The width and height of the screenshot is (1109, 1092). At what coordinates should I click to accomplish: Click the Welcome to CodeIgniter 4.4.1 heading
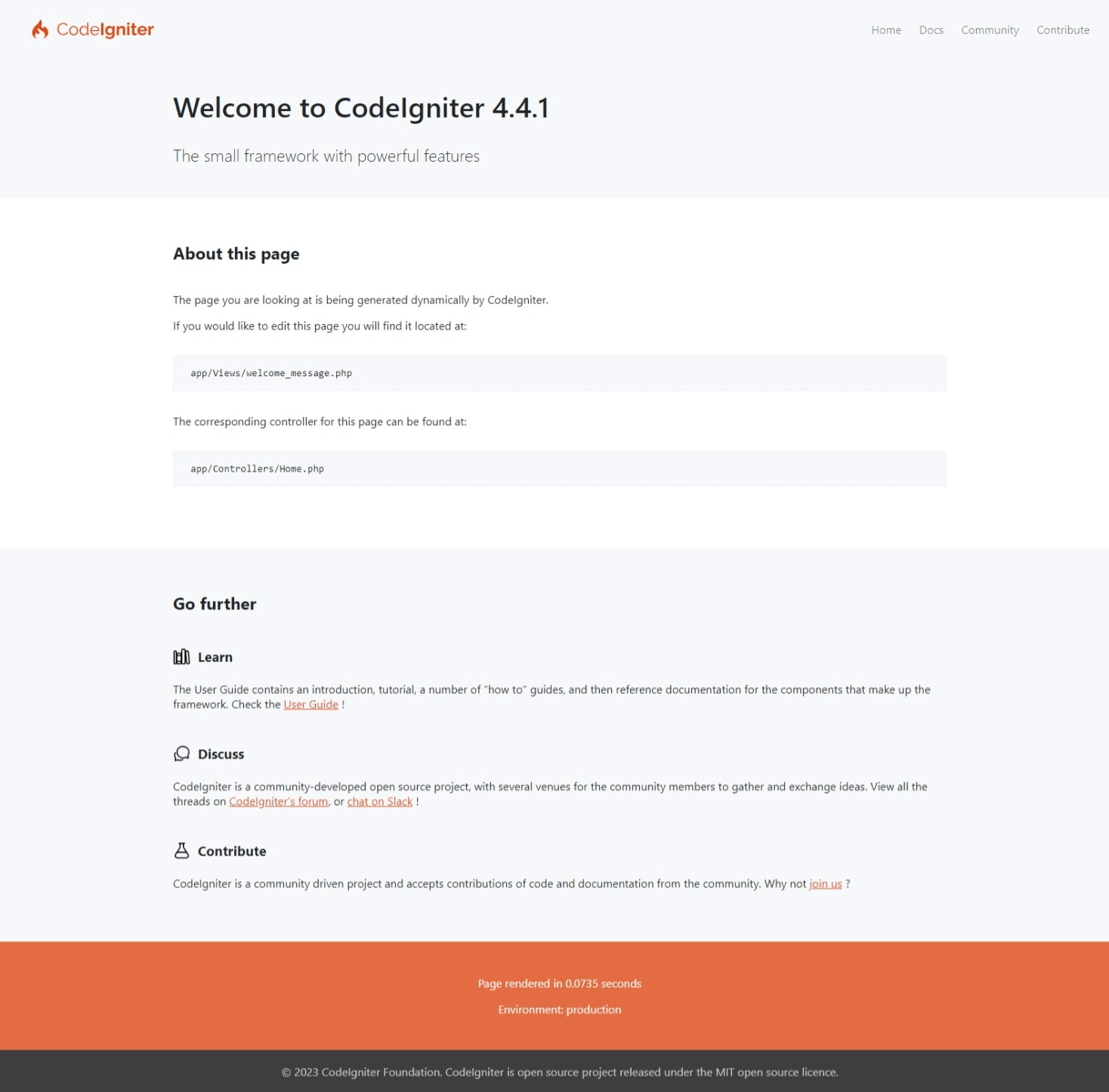[x=361, y=108]
